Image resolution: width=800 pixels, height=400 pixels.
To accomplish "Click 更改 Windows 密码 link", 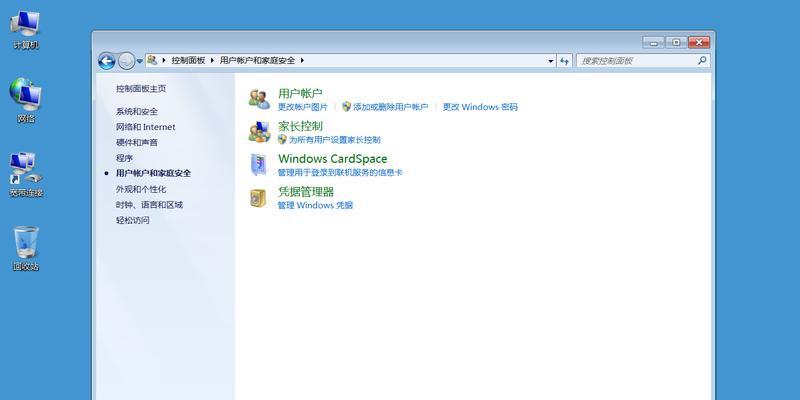I will point(480,107).
